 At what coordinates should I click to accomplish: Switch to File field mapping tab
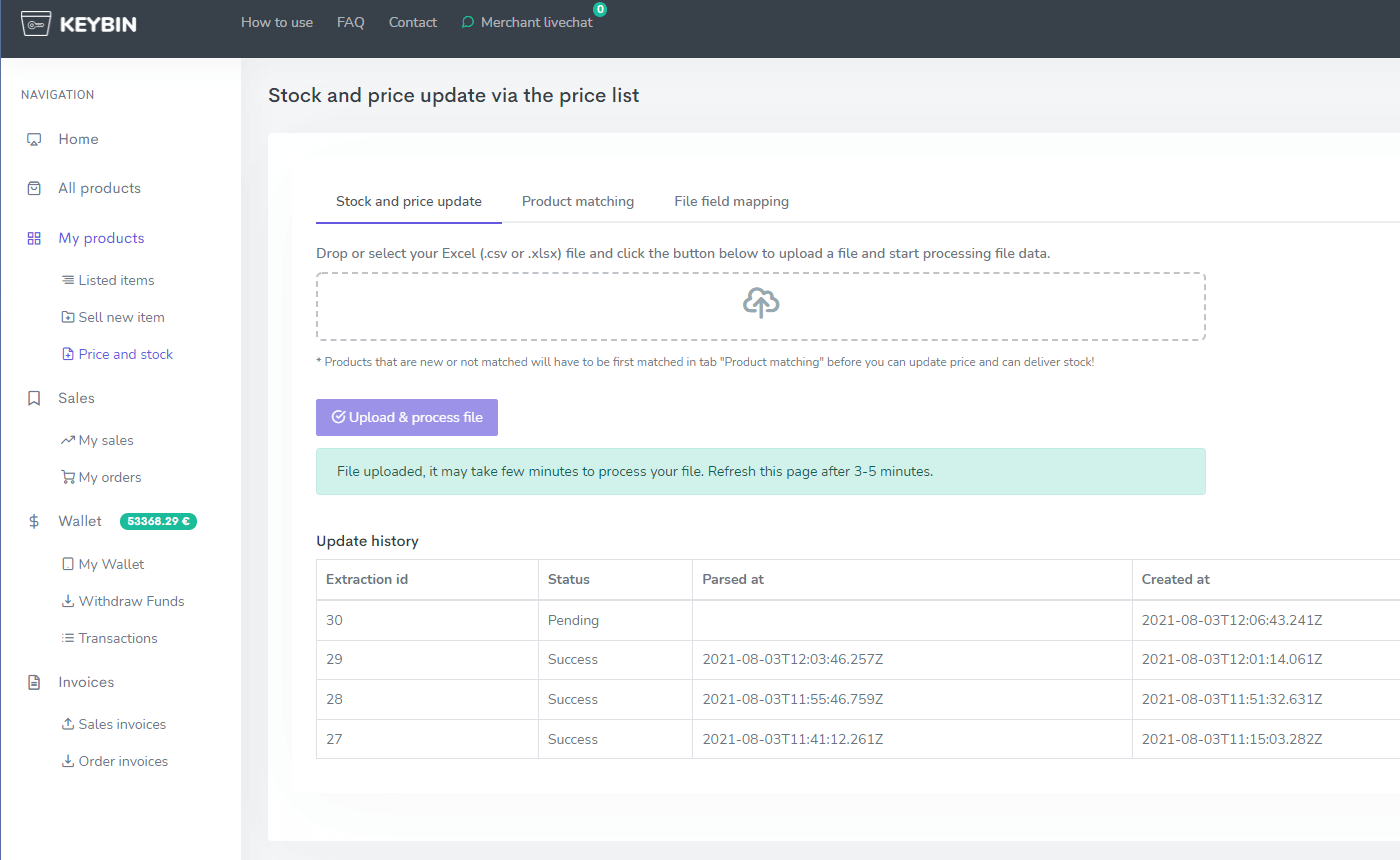tap(732, 201)
